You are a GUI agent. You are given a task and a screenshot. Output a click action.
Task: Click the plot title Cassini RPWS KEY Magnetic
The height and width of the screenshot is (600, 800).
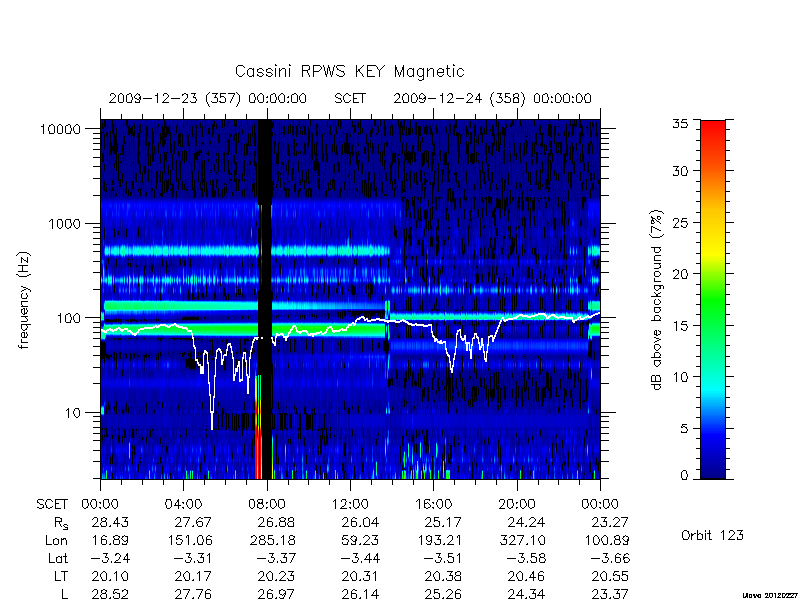point(349,71)
